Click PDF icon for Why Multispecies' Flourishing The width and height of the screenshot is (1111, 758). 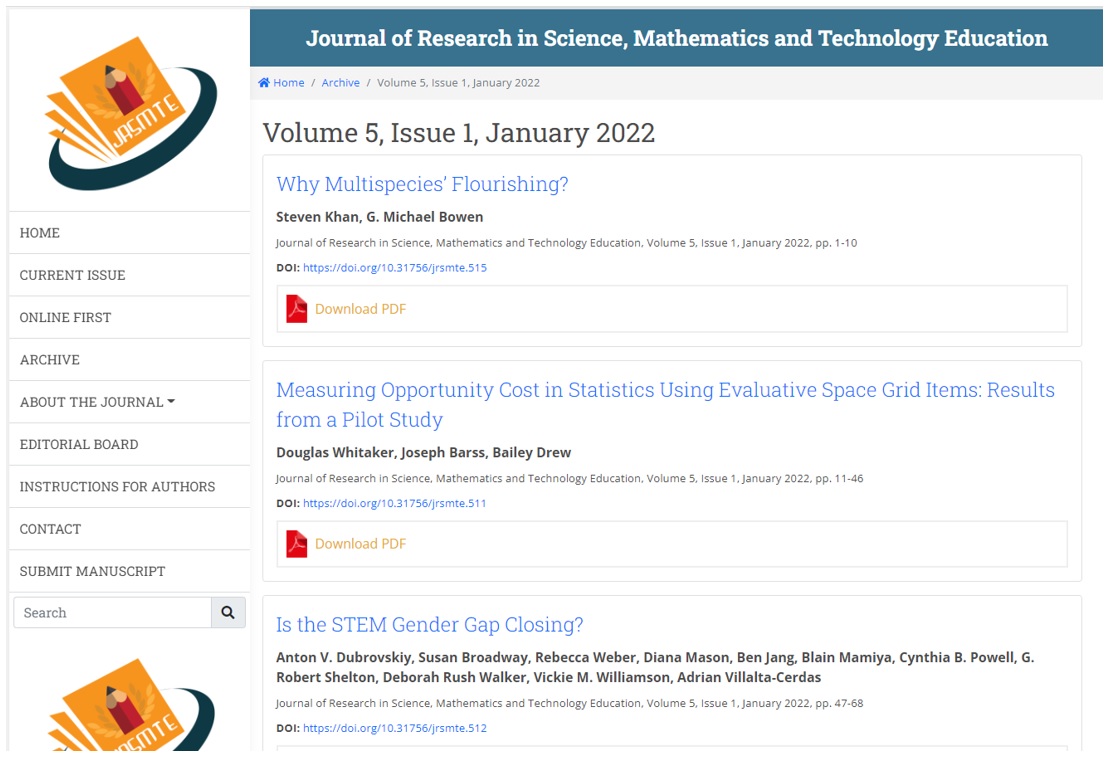click(296, 309)
